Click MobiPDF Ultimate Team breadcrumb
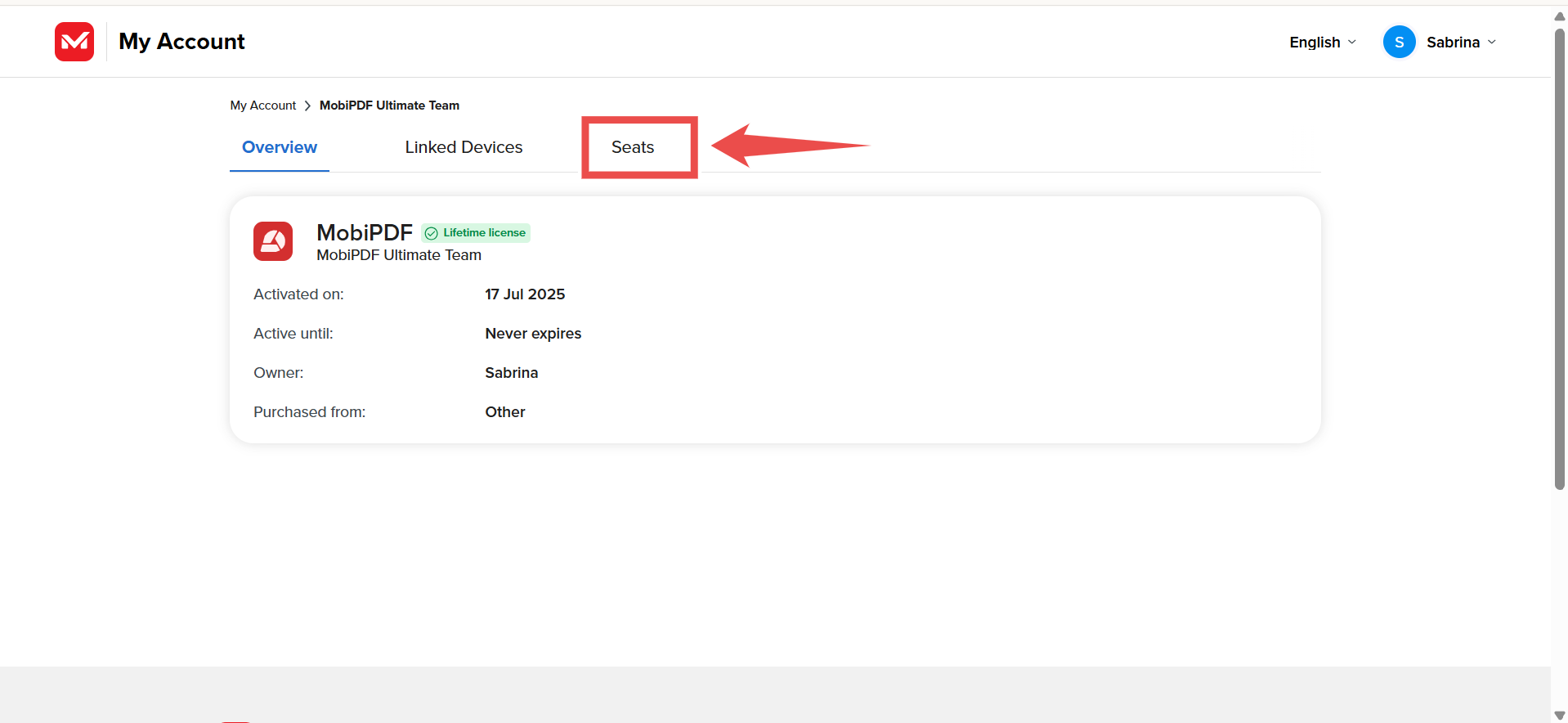The height and width of the screenshot is (723, 1568). click(x=389, y=106)
